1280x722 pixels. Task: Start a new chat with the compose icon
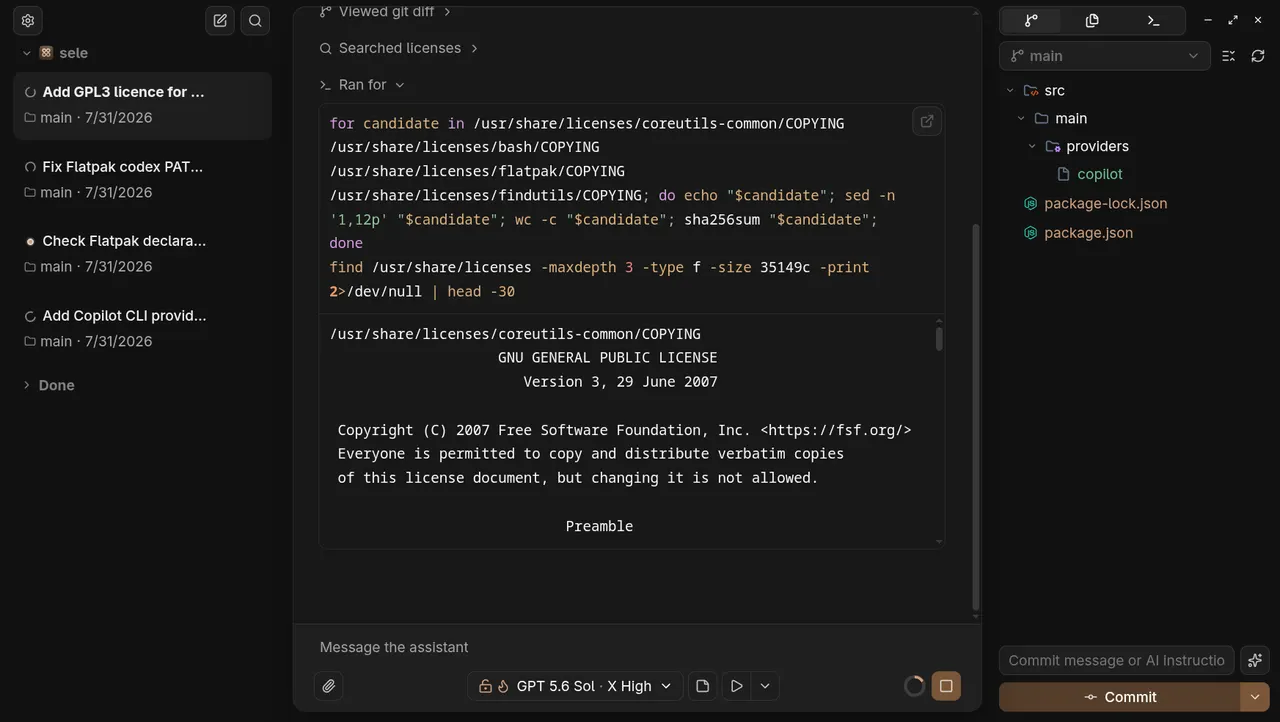tap(220, 20)
